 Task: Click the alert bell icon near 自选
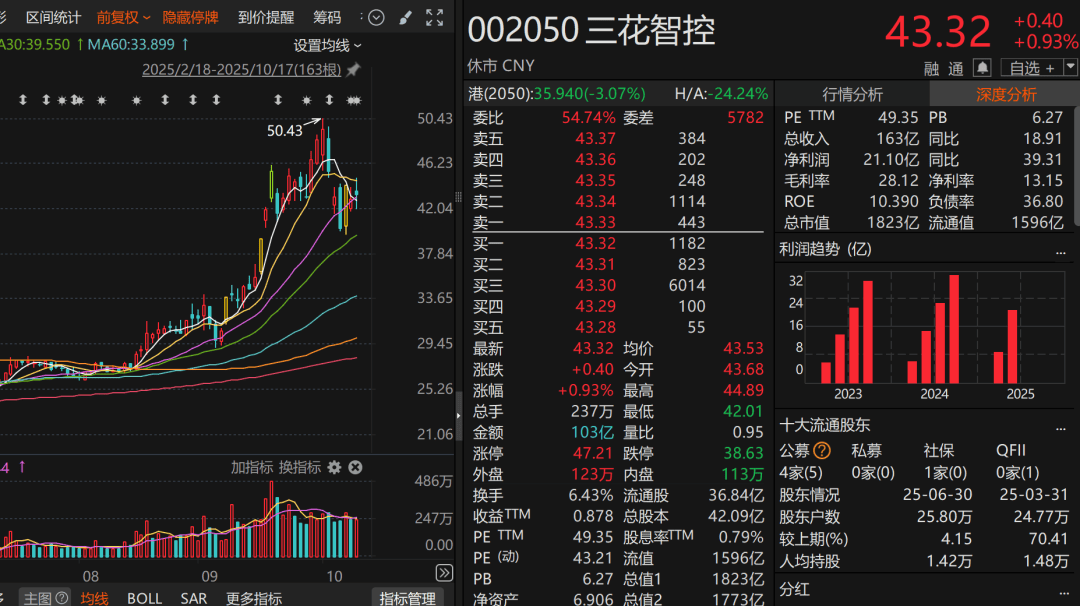coord(982,67)
